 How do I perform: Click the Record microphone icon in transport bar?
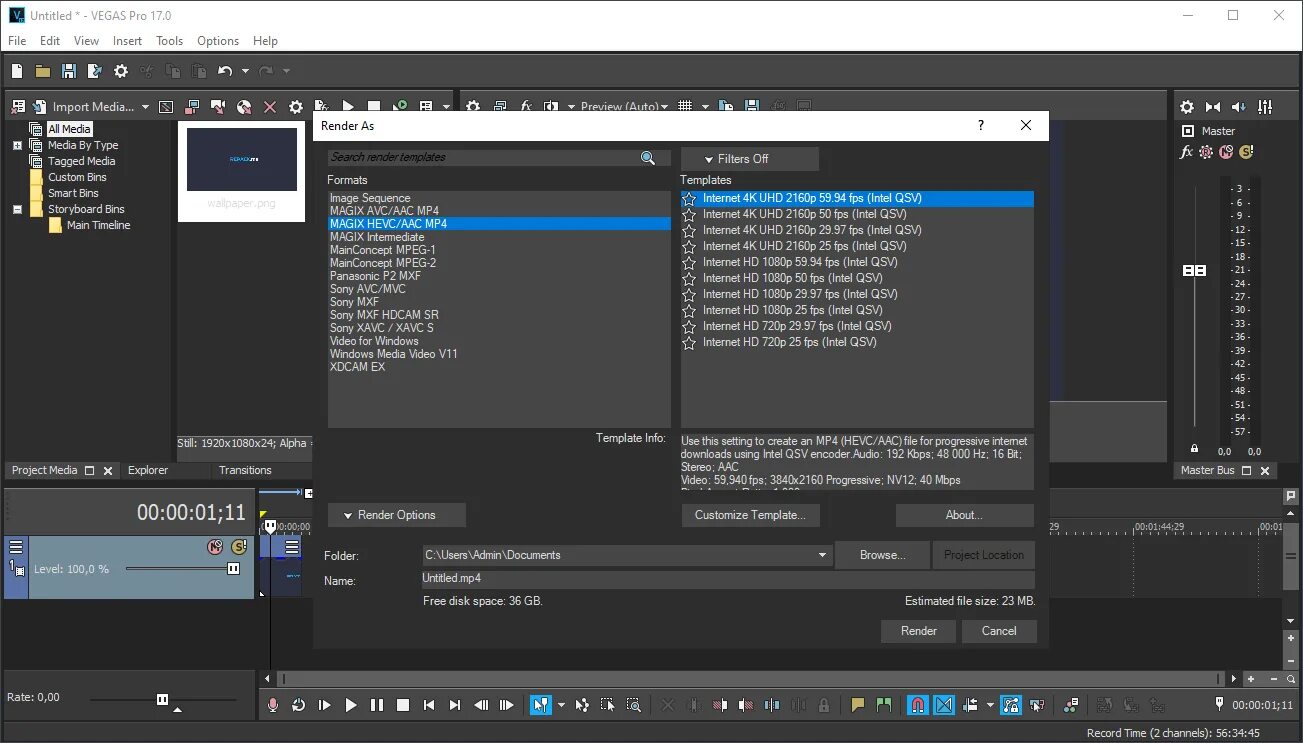(x=273, y=705)
